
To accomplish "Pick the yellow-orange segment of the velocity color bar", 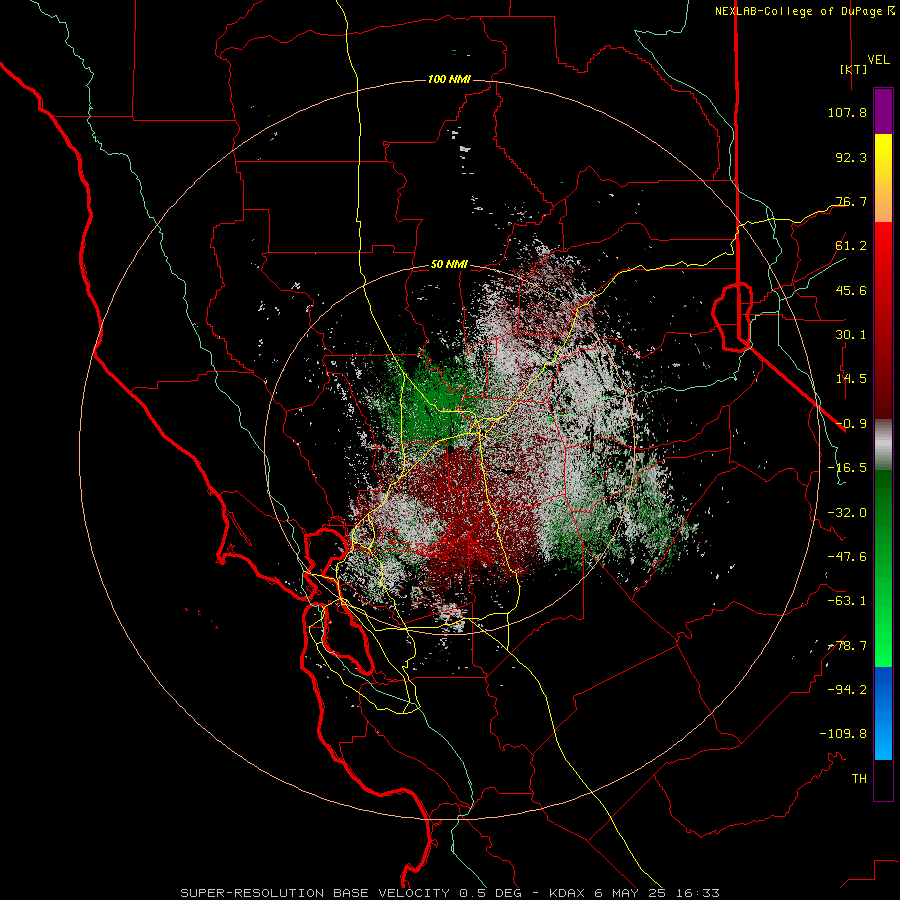I will click(883, 178).
